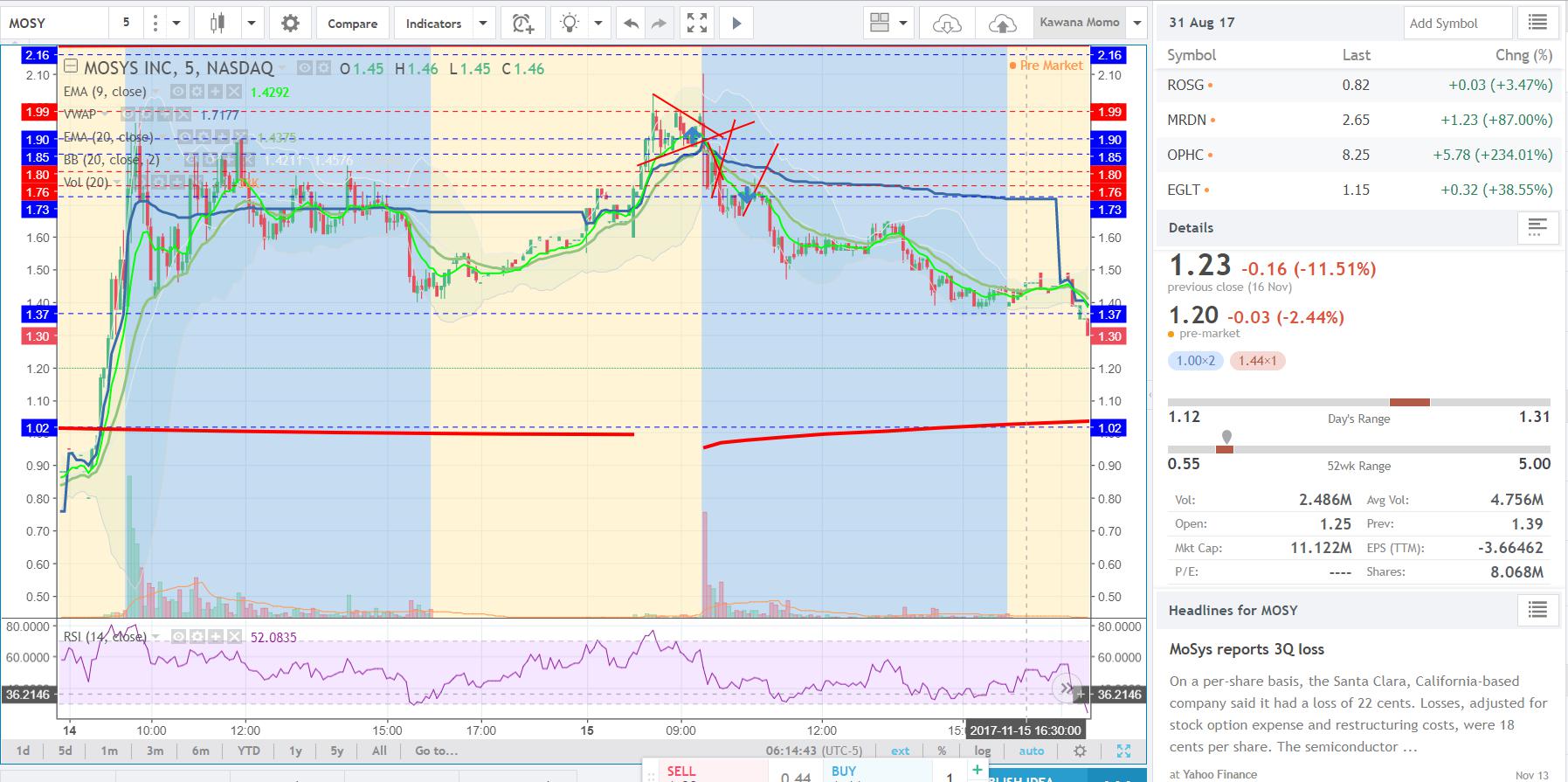Expand the chart style dropdown arrow
1568x782 pixels.
point(252,24)
